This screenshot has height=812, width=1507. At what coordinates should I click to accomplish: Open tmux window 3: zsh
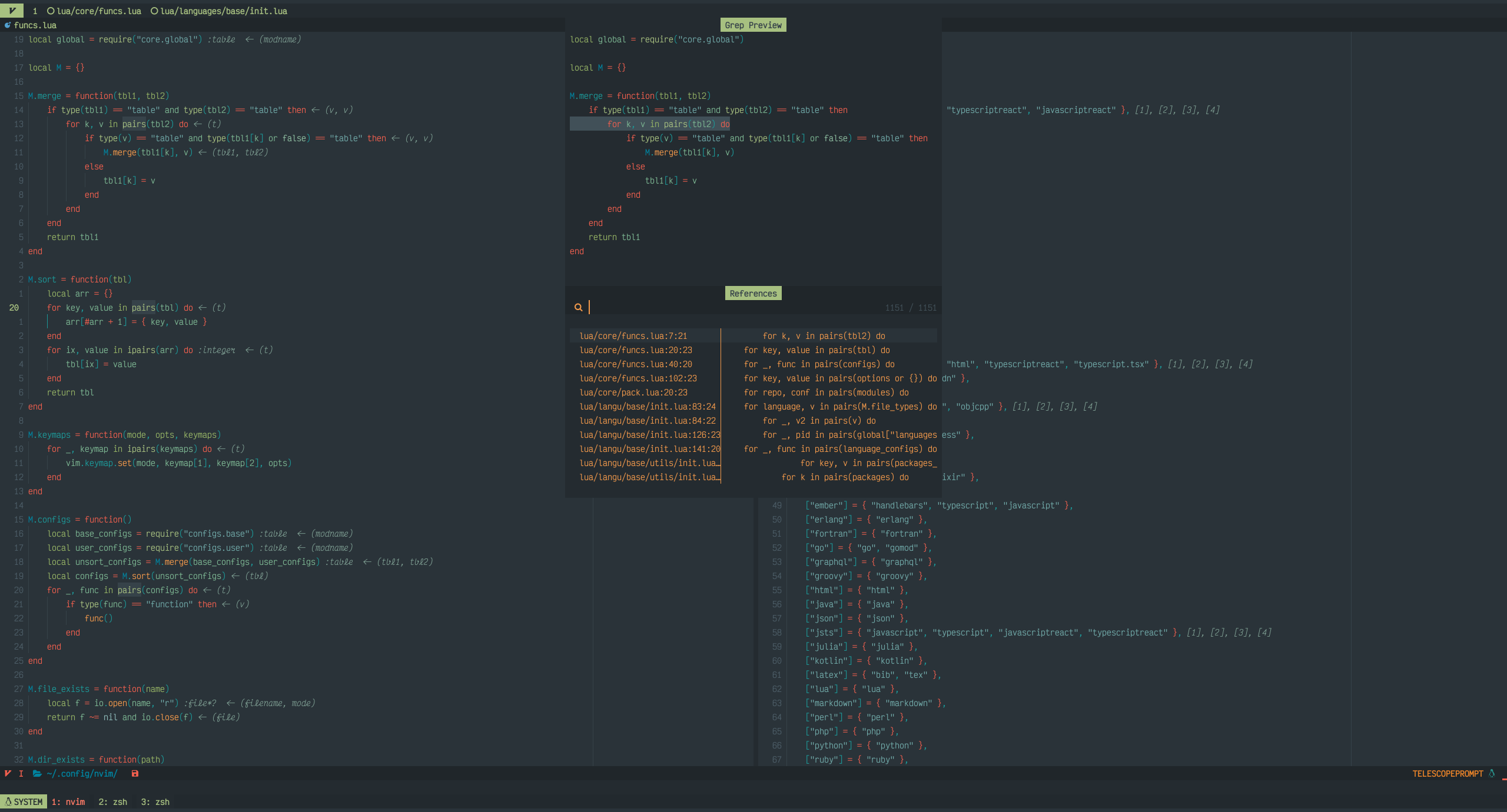pyautogui.click(x=155, y=802)
